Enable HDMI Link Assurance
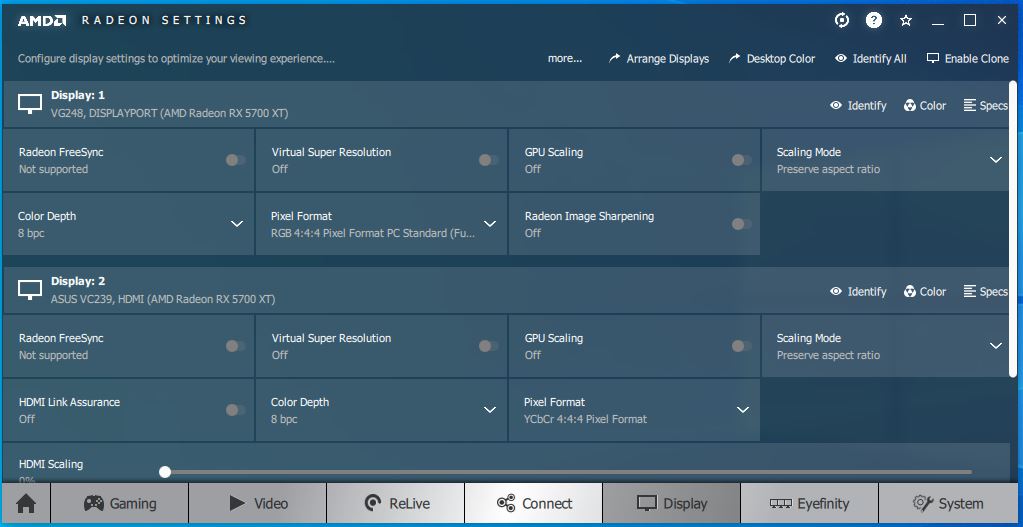The height and width of the screenshot is (527, 1023). click(x=236, y=410)
